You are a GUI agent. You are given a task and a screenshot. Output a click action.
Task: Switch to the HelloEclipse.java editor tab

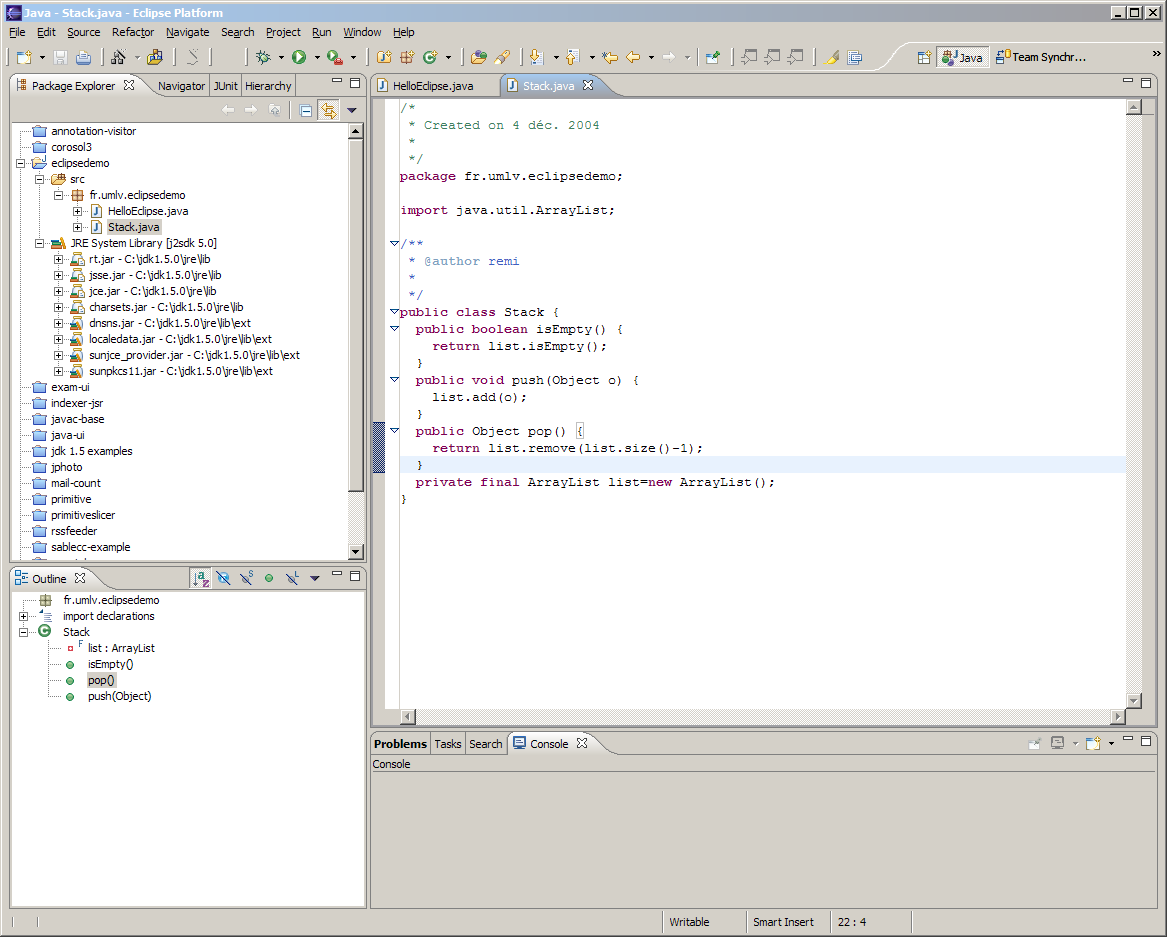(433, 86)
